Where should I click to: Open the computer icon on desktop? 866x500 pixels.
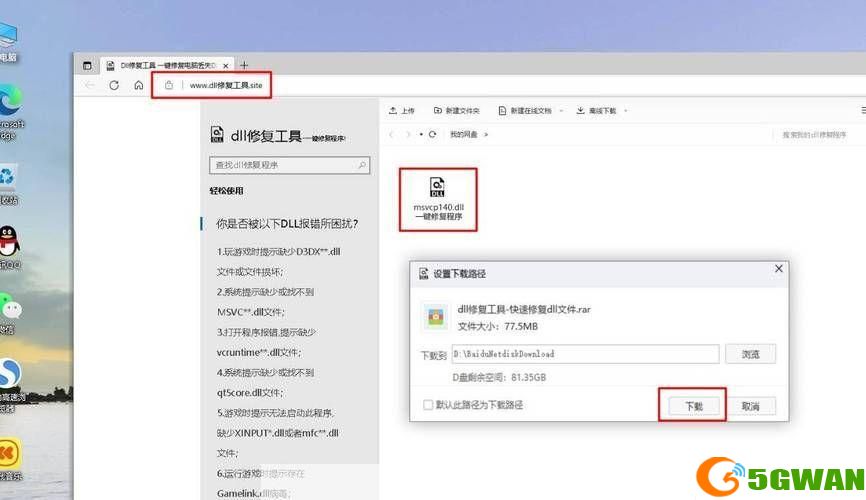(8, 41)
